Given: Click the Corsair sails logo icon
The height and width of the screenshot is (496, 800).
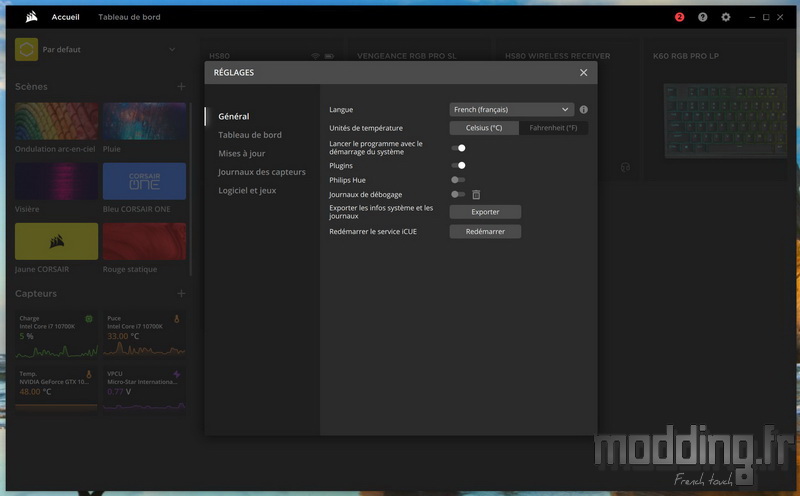Looking at the screenshot, I should (x=32, y=17).
